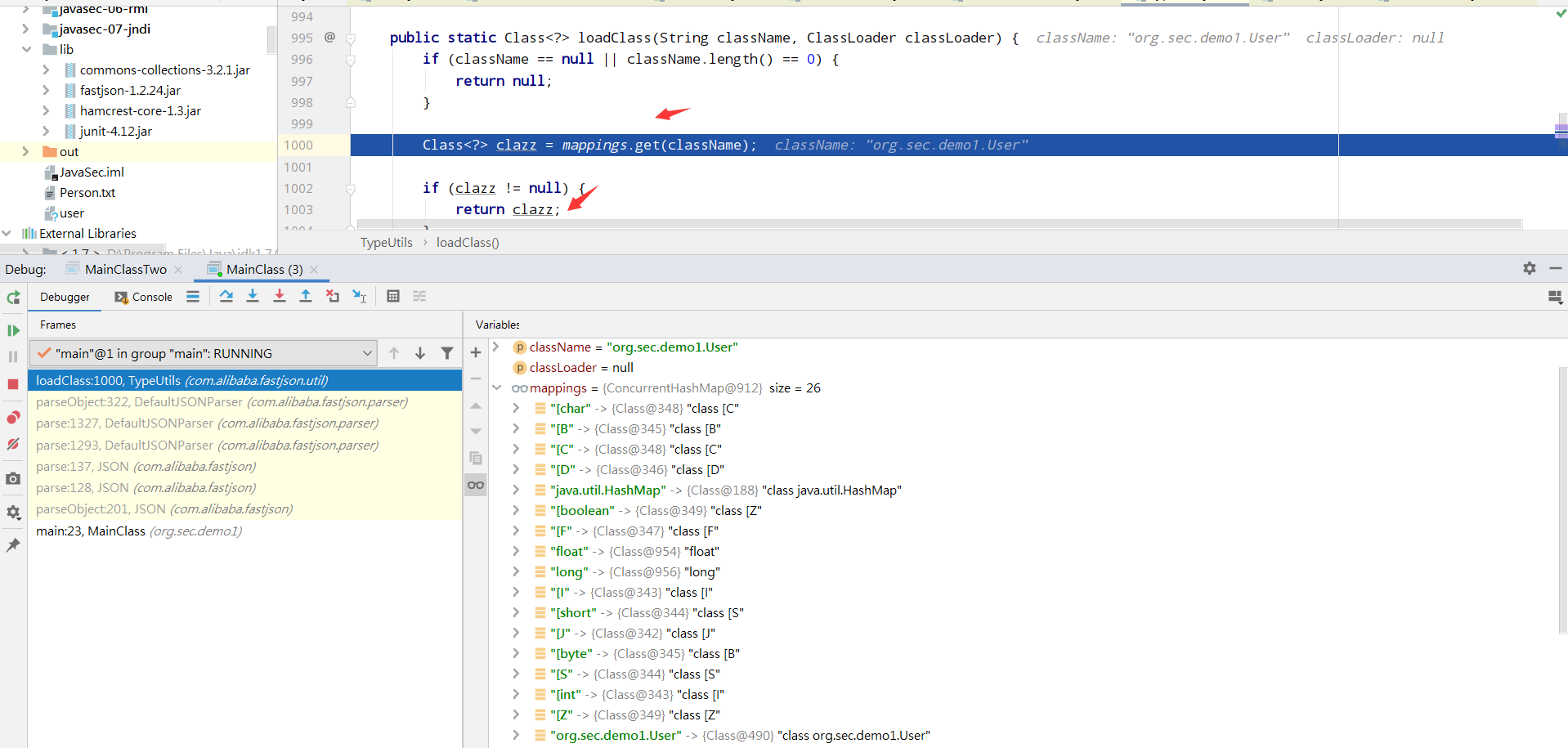Toggle show watches in Variables glasses icon

476,485
